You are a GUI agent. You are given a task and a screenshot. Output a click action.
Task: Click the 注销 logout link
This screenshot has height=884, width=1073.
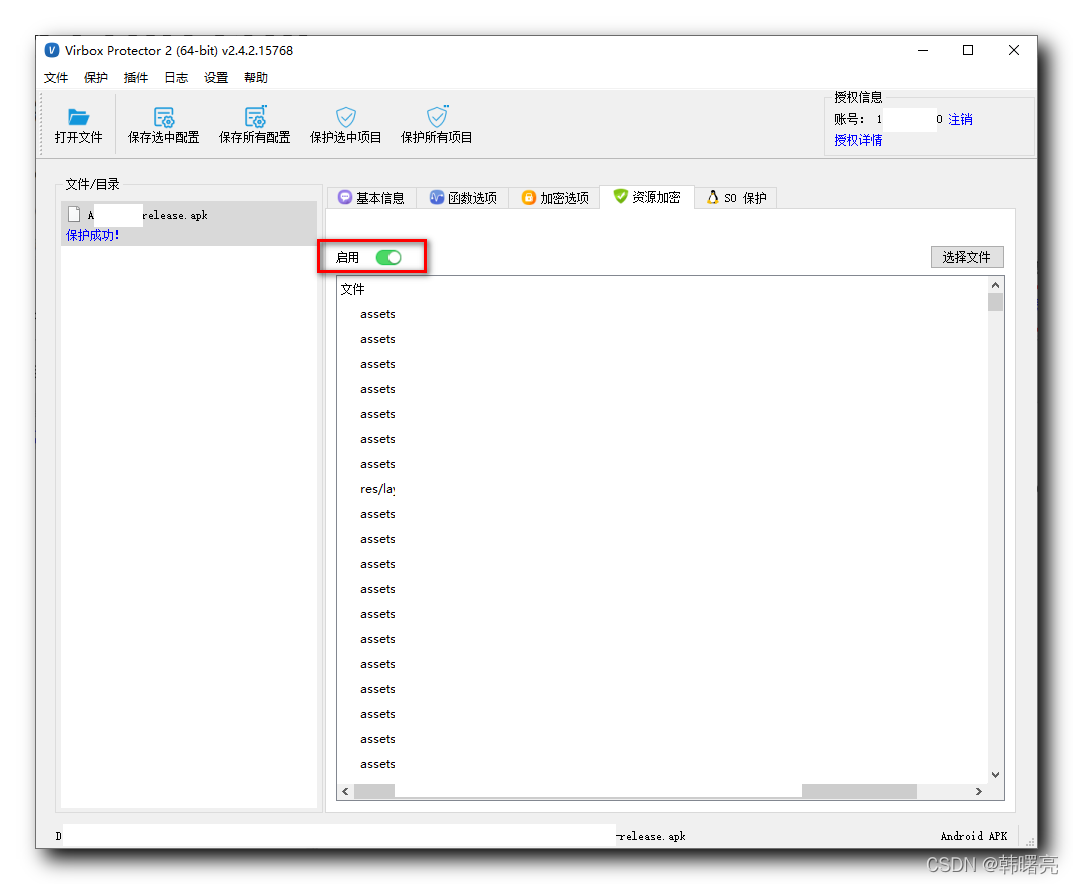960,119
